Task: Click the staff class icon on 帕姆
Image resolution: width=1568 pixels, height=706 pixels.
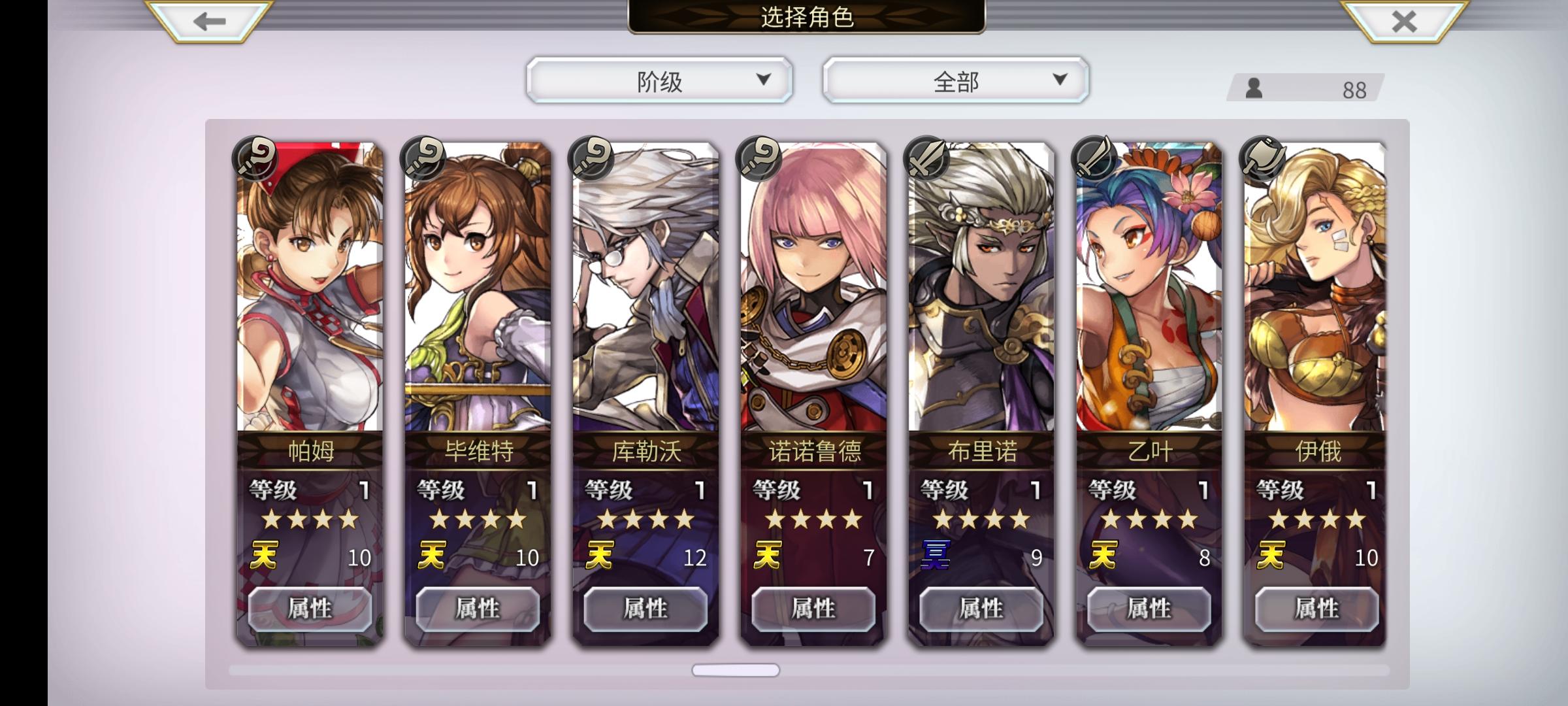Action: (x=255, y=158)
